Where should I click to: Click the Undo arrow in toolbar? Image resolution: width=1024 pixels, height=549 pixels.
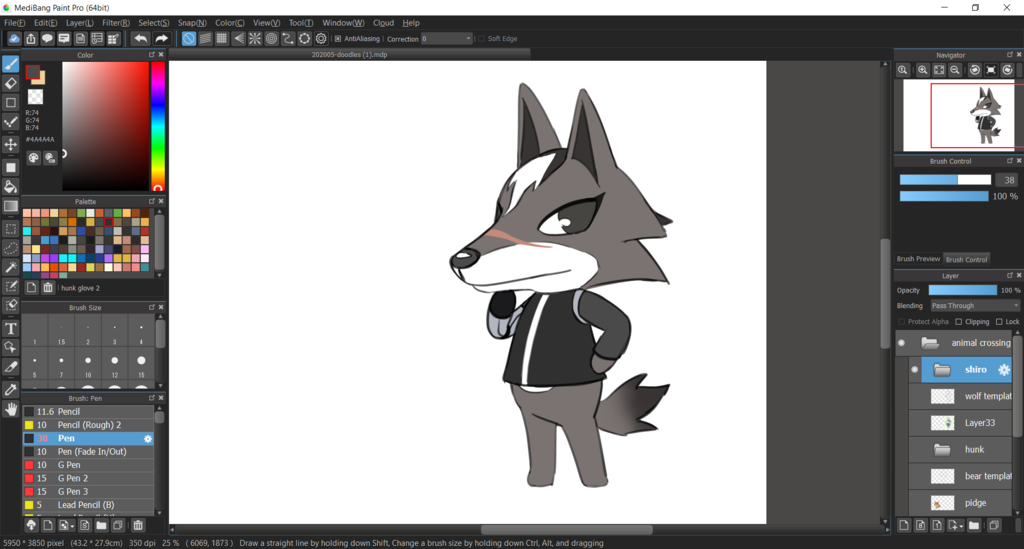[140, 39]
